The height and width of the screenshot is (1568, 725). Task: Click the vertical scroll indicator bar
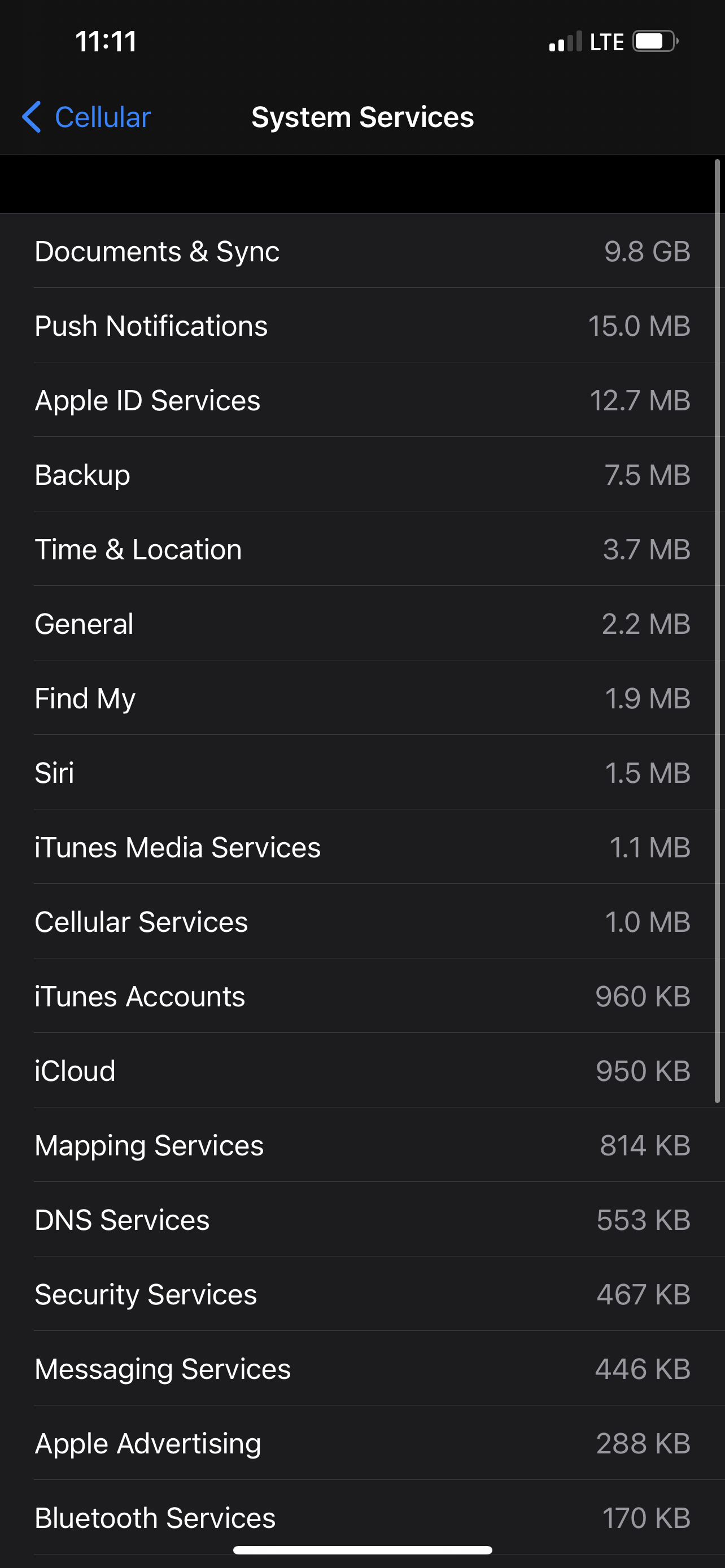point(718,630)
